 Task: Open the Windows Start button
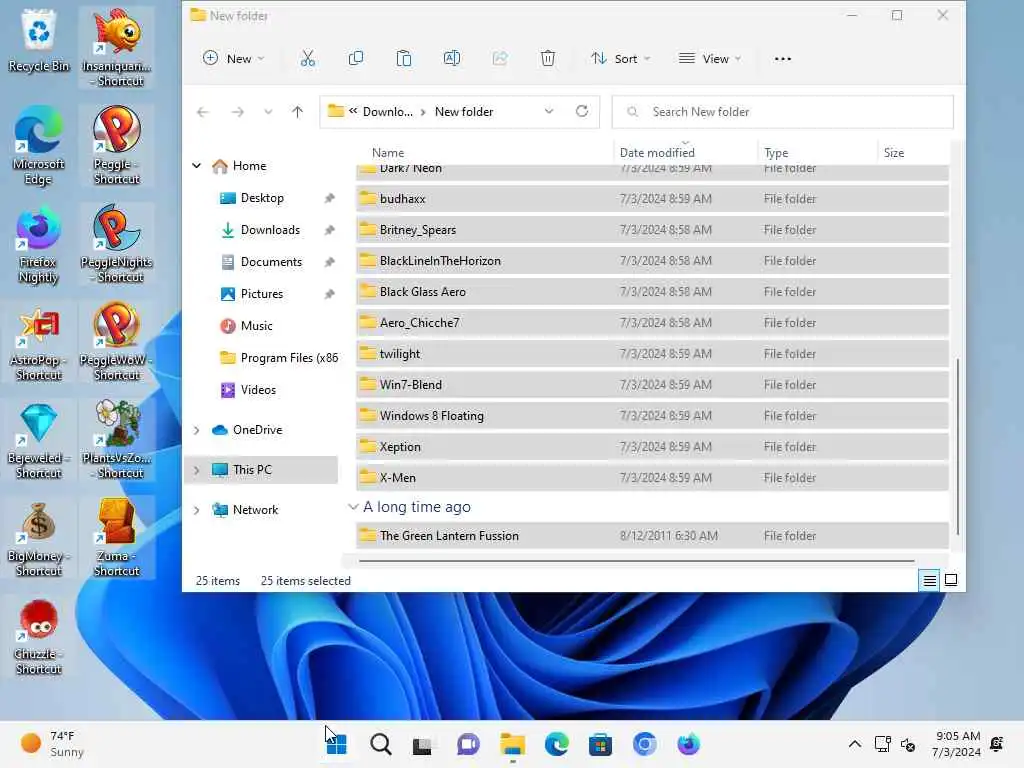[336, 744]
